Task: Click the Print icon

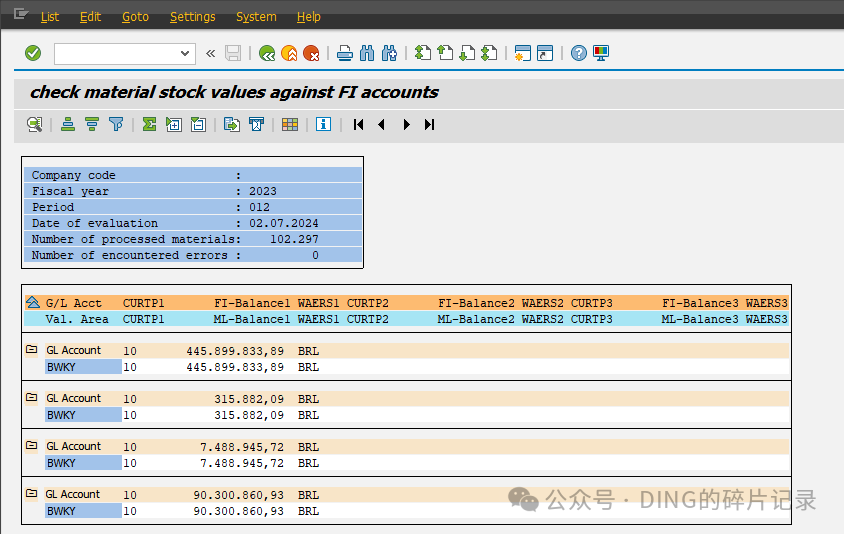Action: [x=344, y=53]
